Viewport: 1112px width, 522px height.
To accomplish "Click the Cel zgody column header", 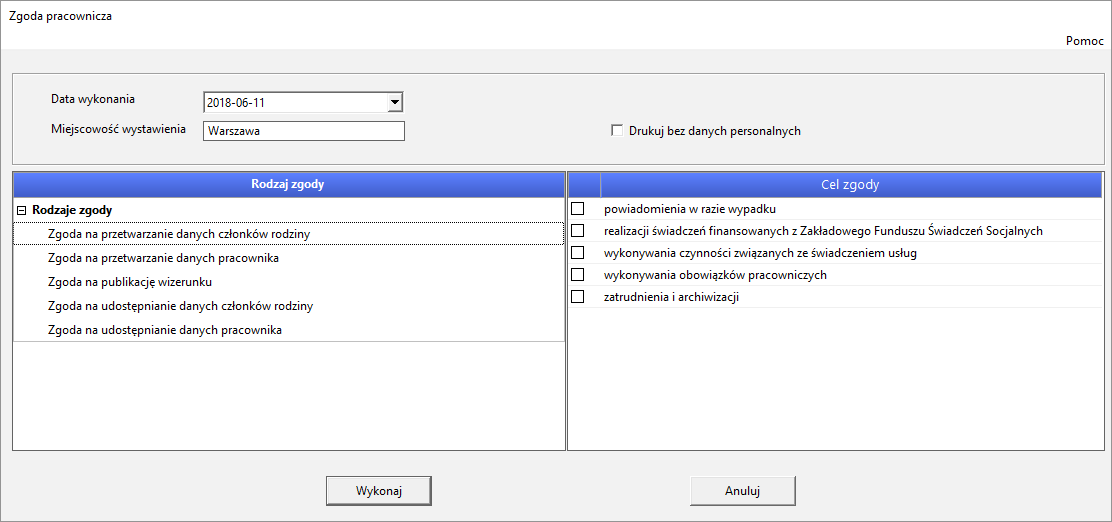I will 849,185.
